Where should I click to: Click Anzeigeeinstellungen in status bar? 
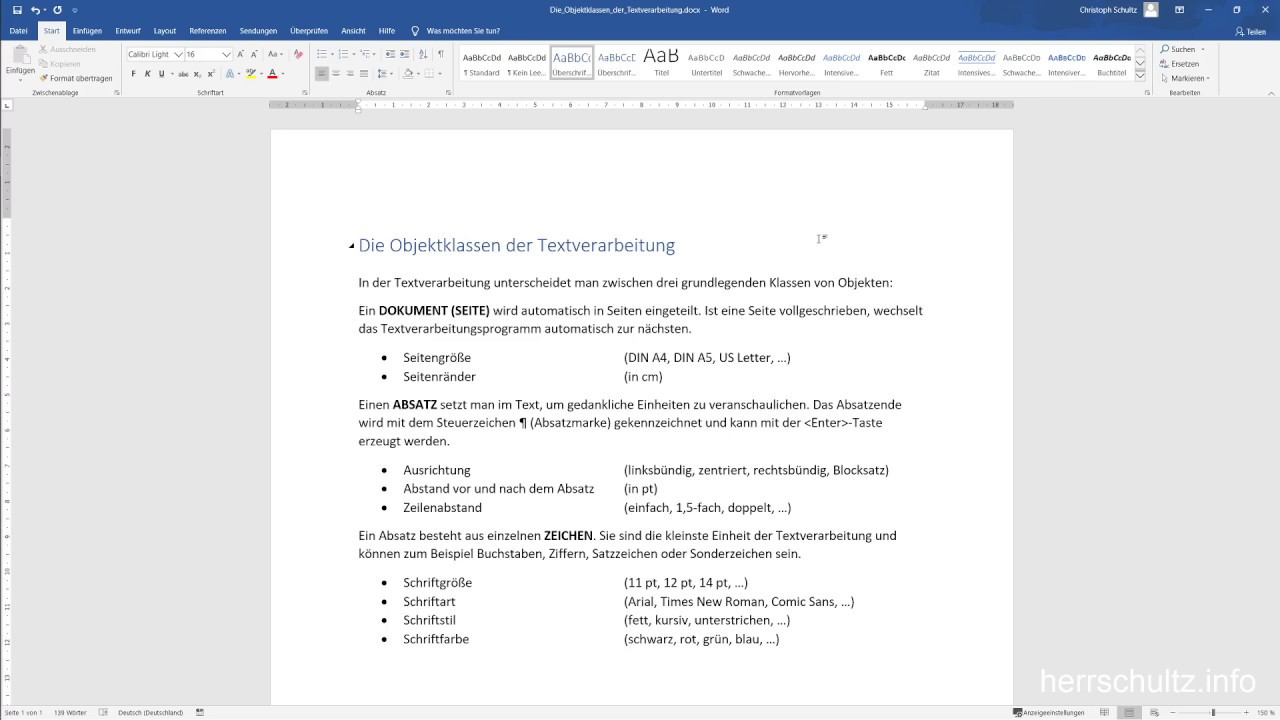pos(1049,712)
